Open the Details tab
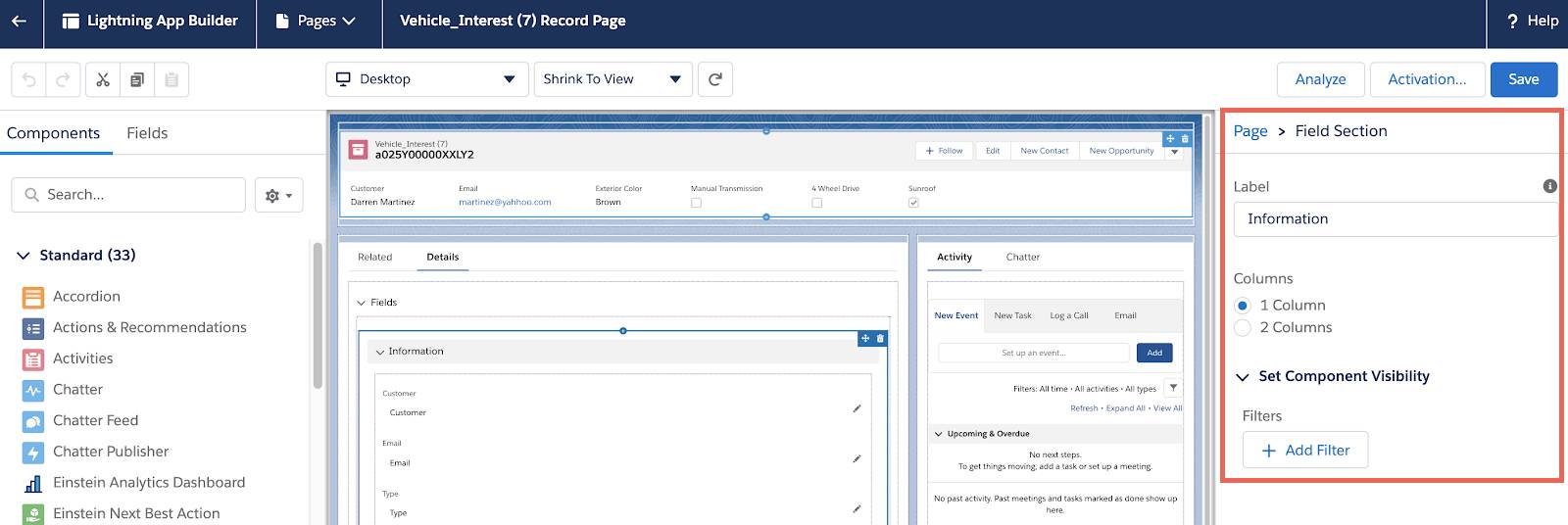1568x525 pixels. [443, 258]
